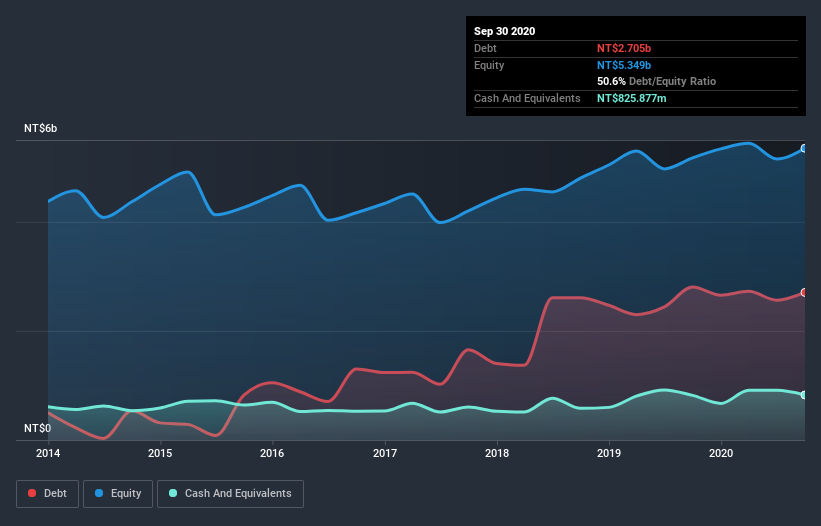Viewport: 821px width, 526px height.
Task: Select the 2015 x-axis label
Action: tap(160, 453)
